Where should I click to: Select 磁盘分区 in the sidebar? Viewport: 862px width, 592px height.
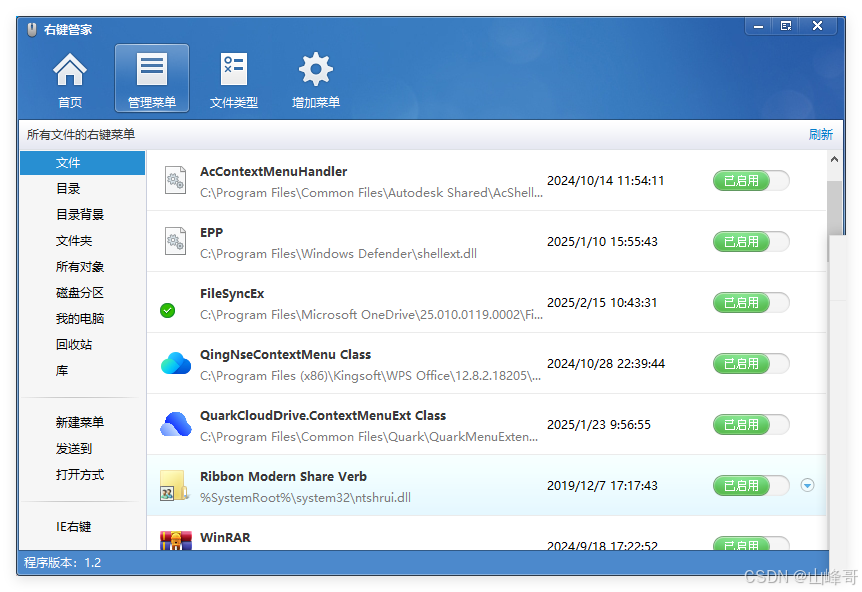point(80,292)
